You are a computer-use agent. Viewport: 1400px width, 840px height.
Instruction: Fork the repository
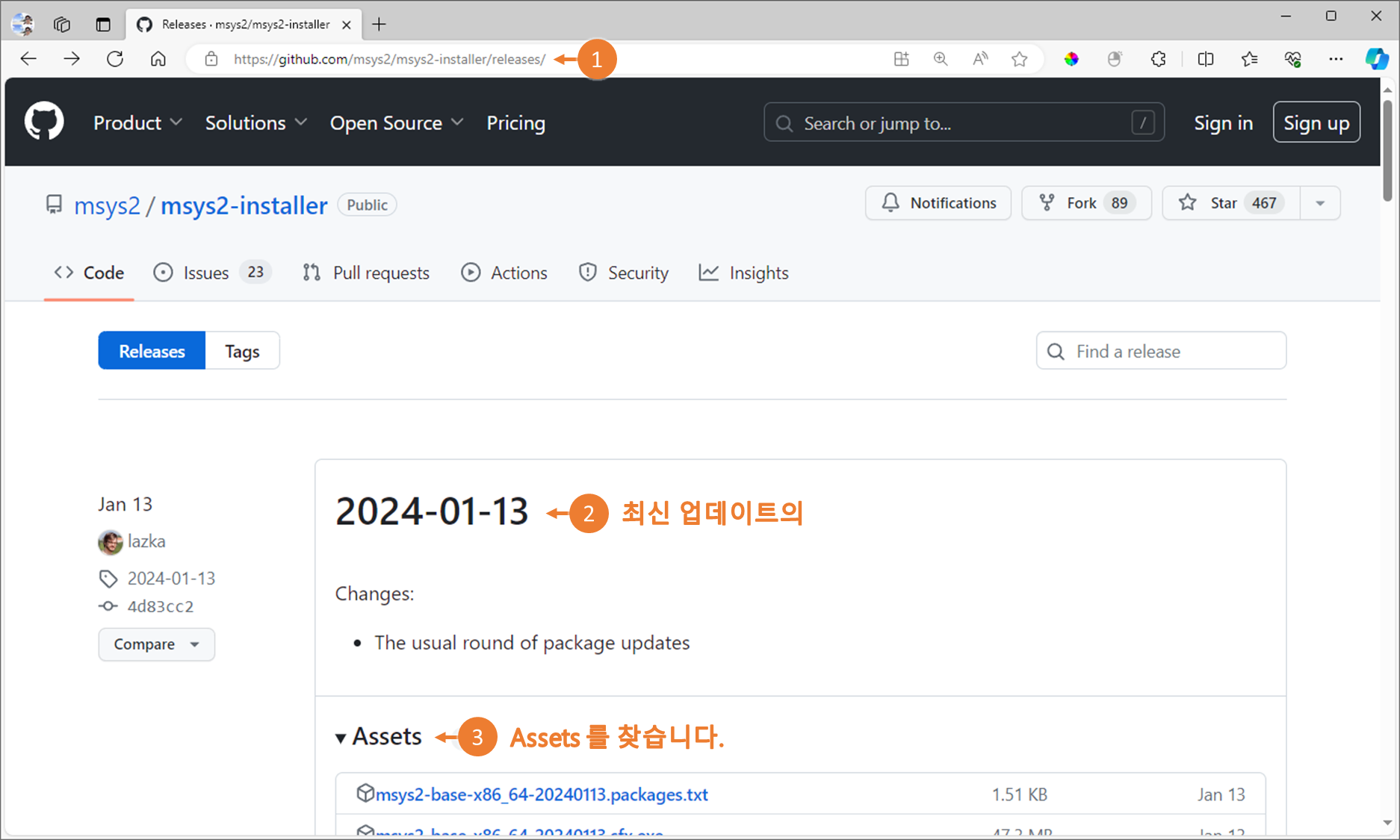(x=1087, y=203)
